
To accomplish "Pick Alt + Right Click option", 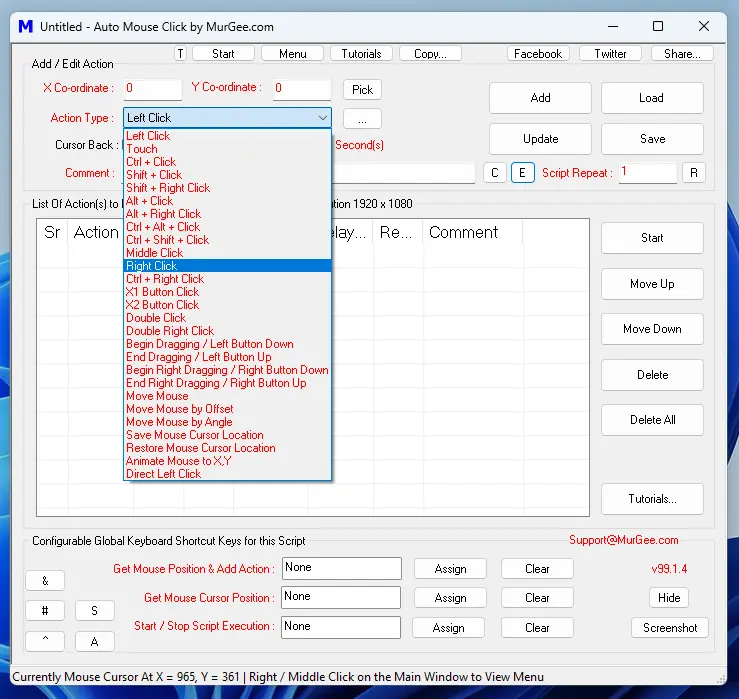I will coord(227,214).
